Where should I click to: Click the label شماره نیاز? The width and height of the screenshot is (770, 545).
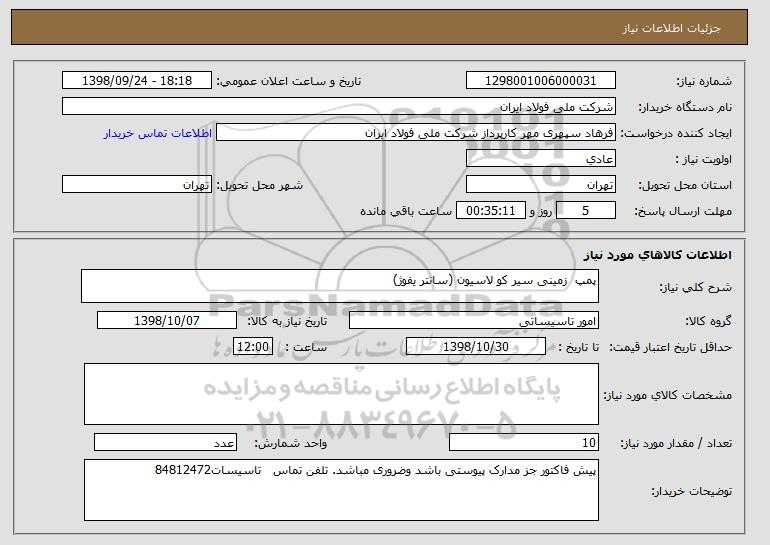704,81
